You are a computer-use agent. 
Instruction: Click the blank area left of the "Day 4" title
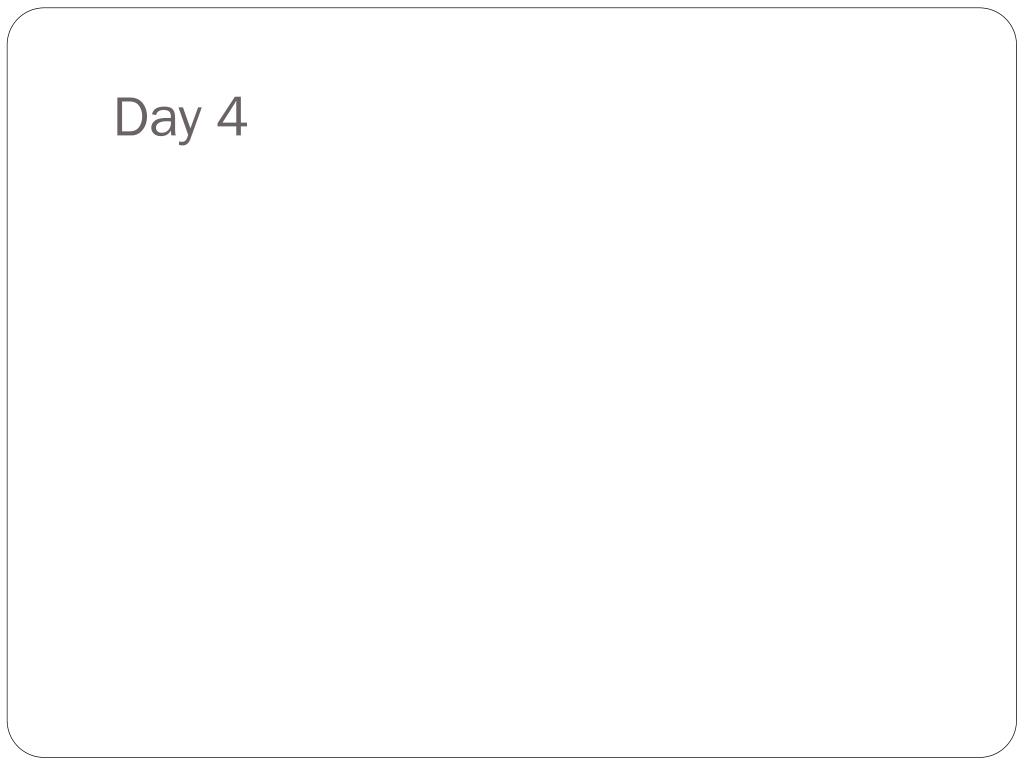point(62,118)
